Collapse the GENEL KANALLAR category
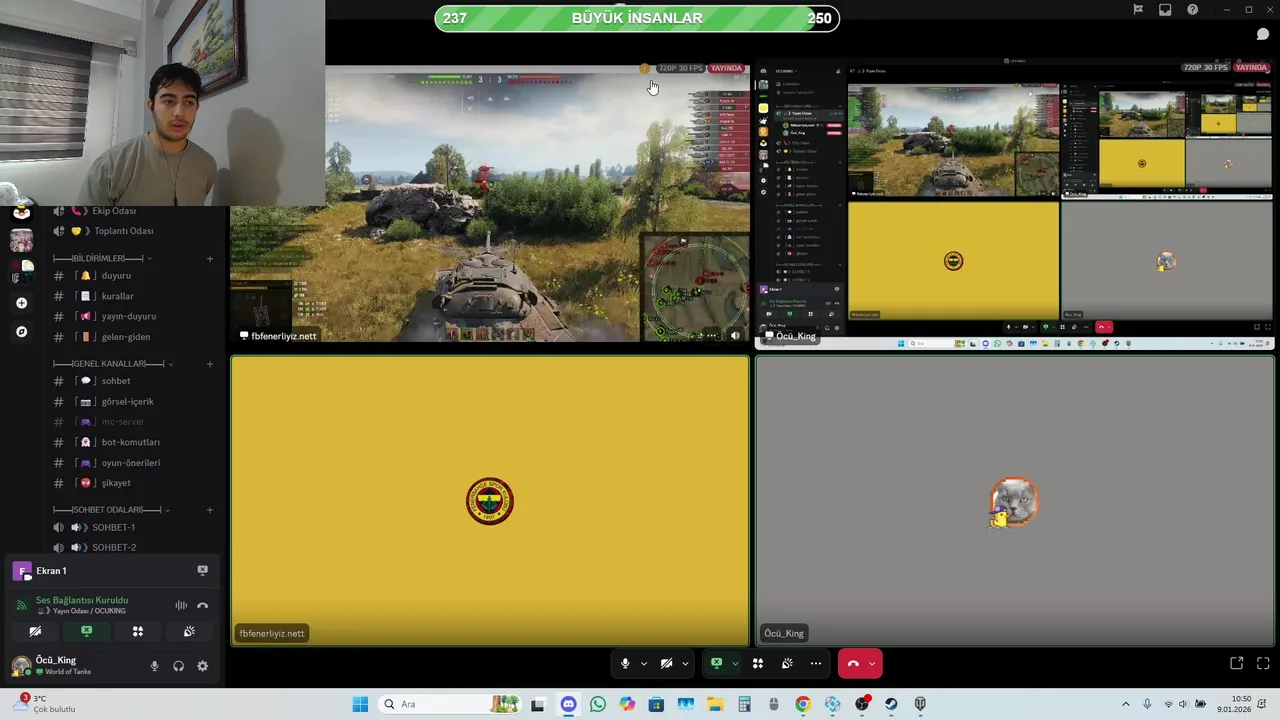 coord(113,364)
